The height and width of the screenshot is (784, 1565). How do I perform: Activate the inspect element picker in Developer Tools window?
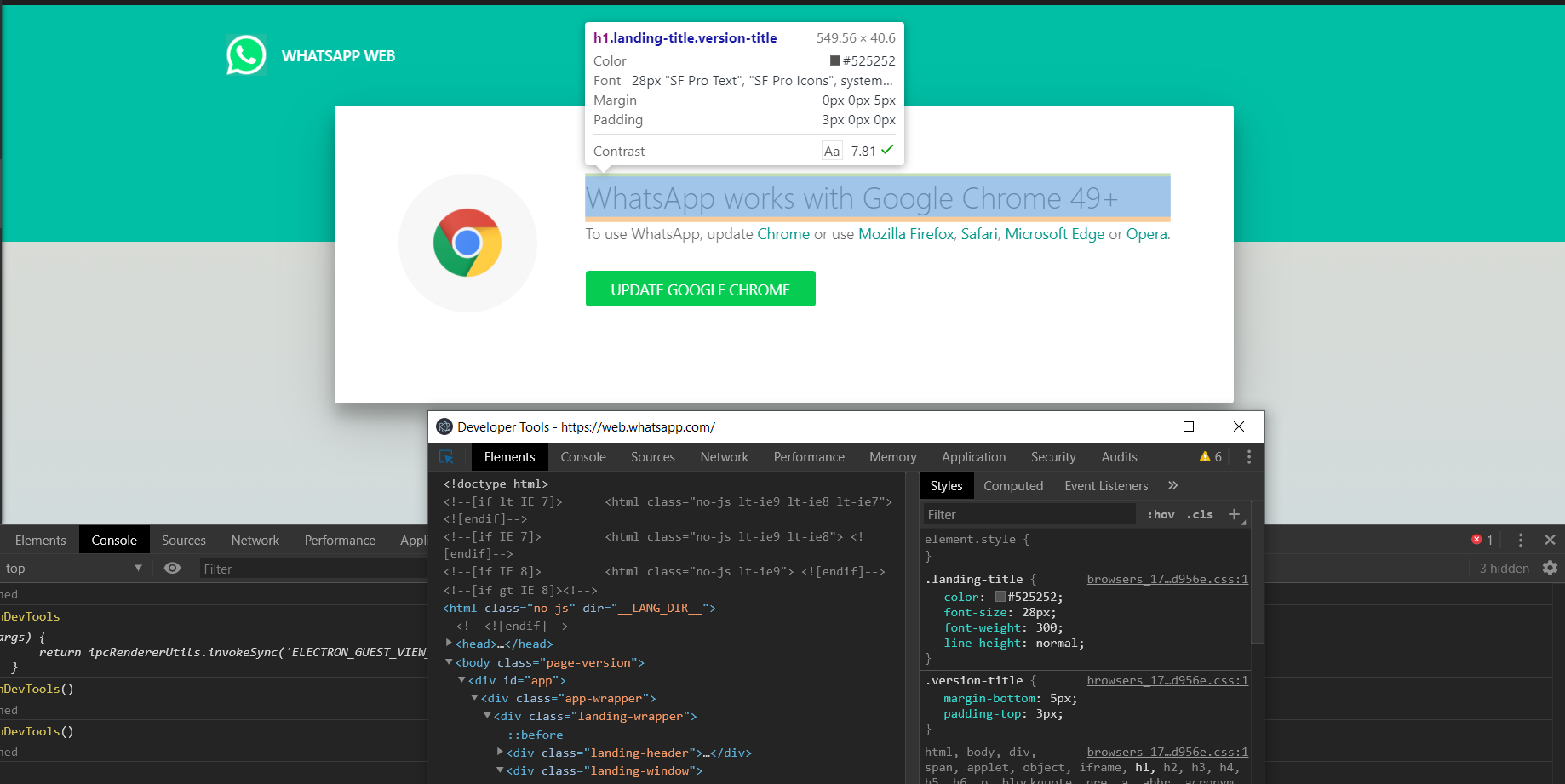(446, 457)
